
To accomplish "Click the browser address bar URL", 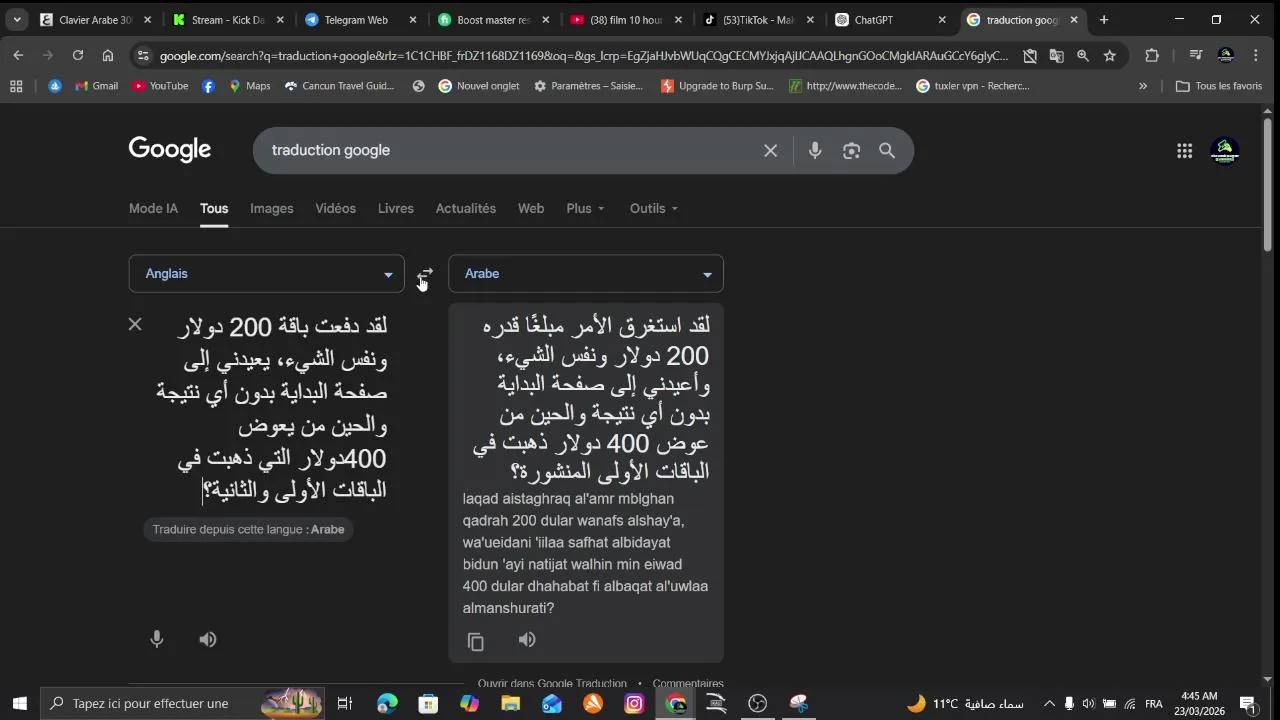I will (x=584, y=56).
